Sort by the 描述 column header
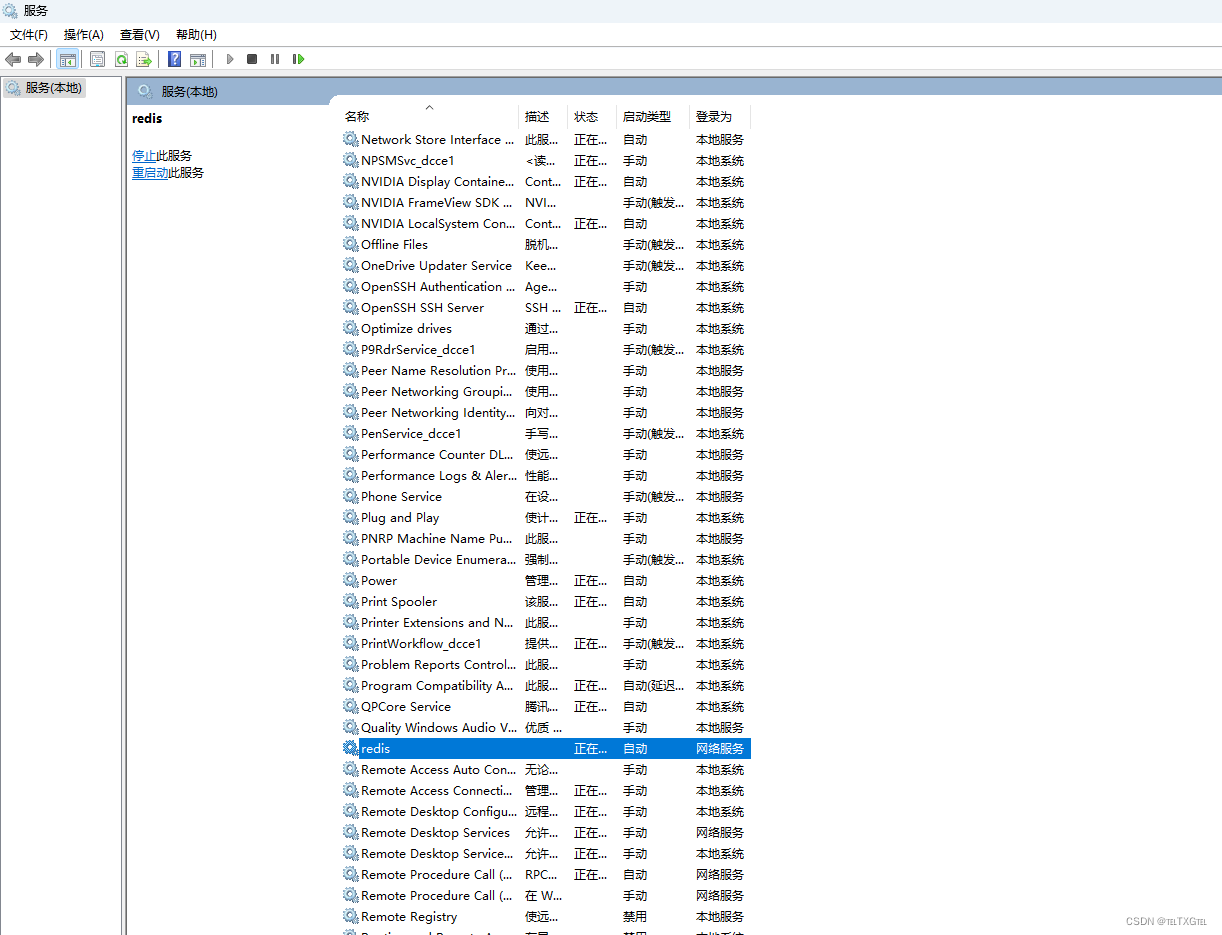This screenshot has height=935, width=1222. (543, 116)
